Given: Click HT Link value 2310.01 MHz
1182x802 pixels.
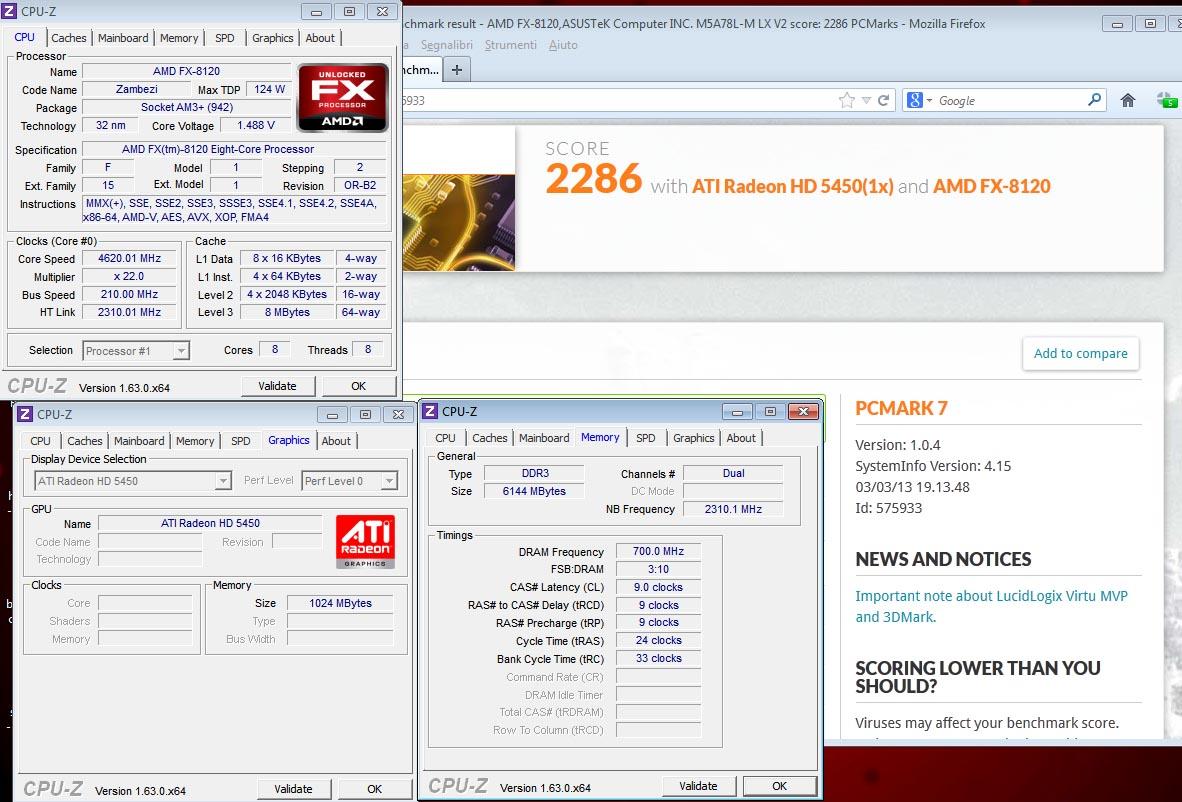Looking at the screenshot, I should pyautogui.click(x=129, y=312).
